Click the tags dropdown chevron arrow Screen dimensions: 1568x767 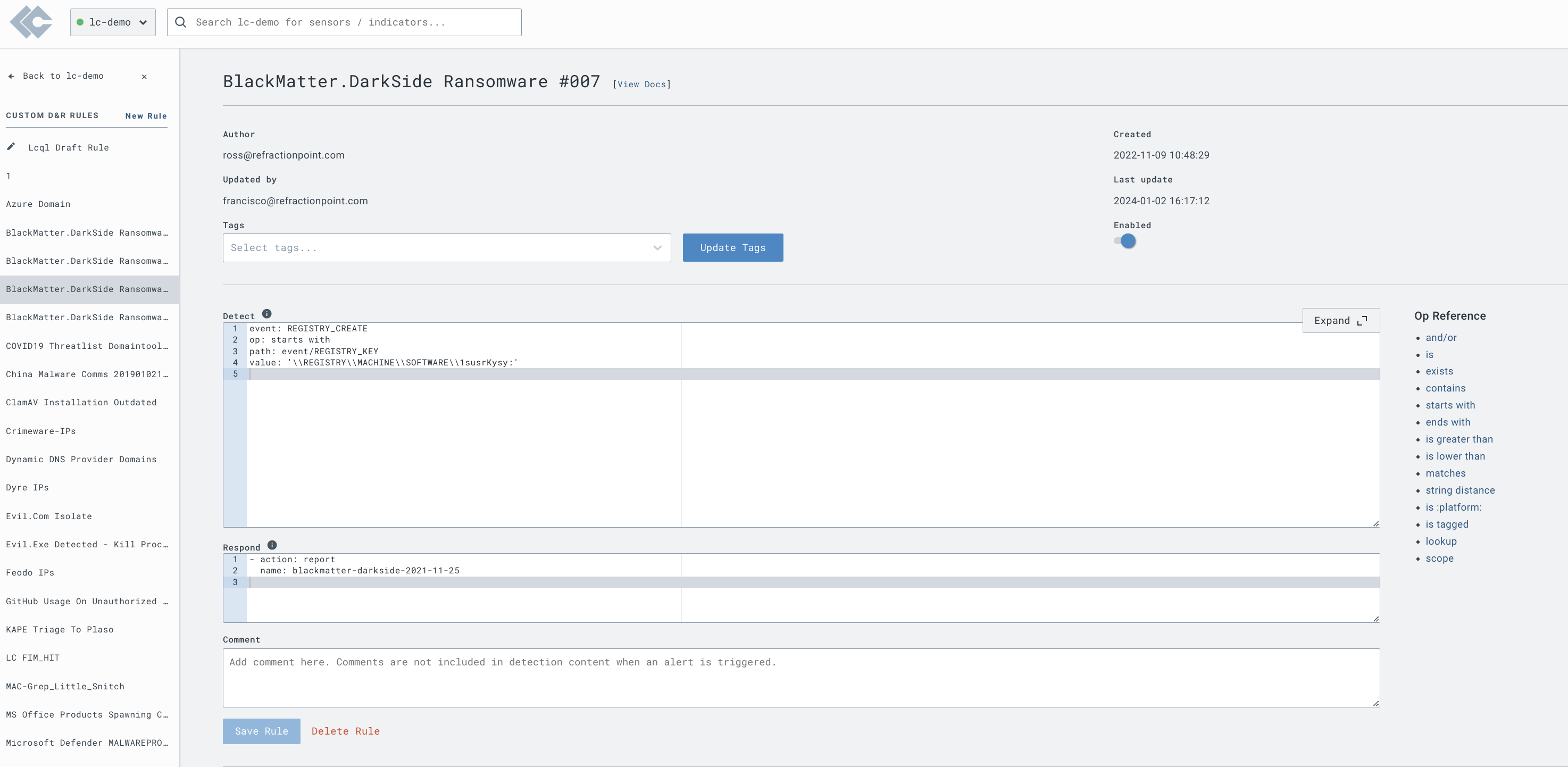pos(657,248)
